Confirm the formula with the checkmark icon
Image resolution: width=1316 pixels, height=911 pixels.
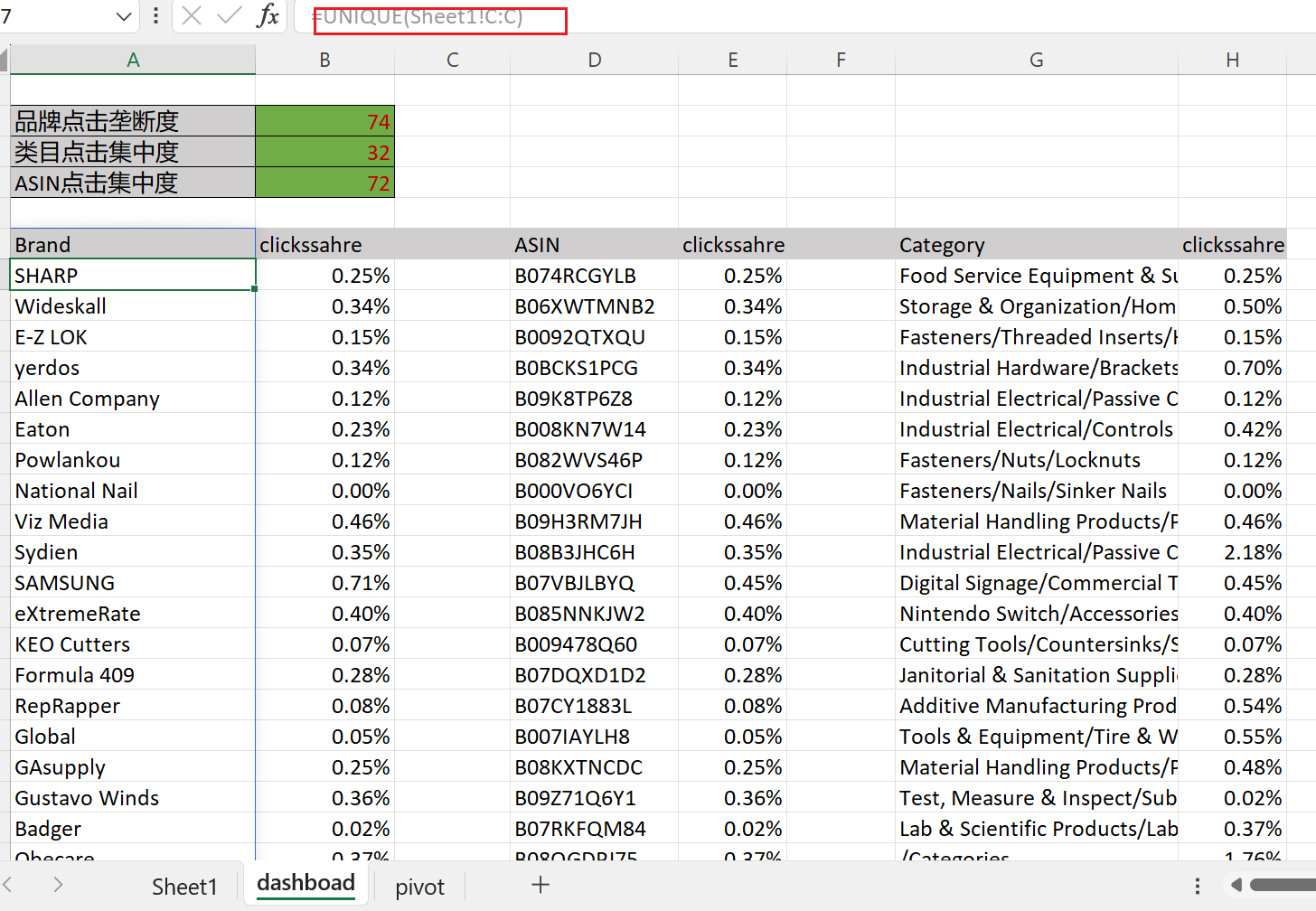point(230,15)
